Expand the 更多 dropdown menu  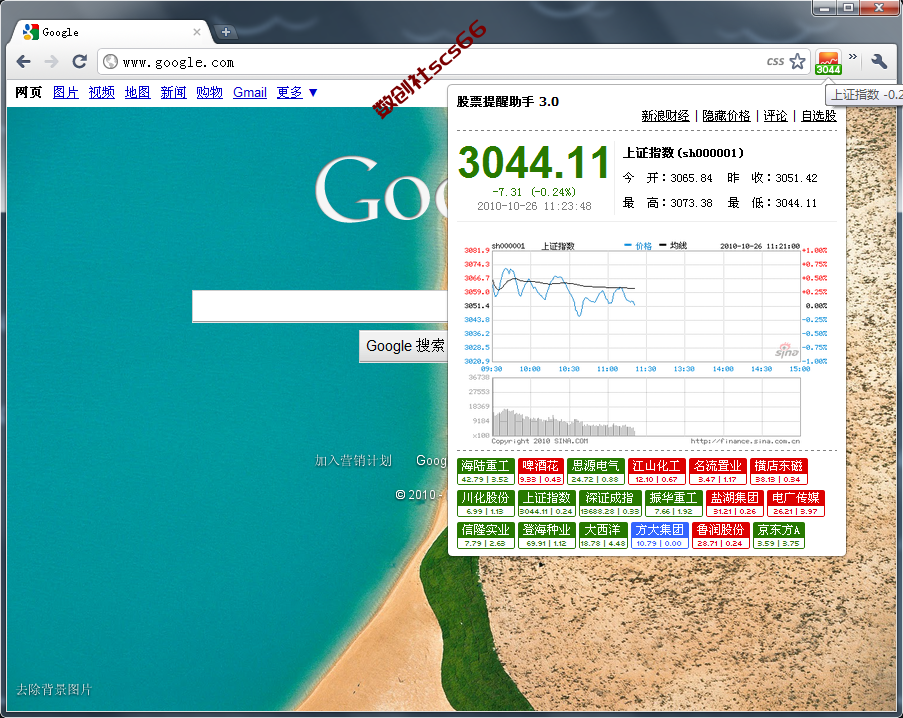point(297,92)
